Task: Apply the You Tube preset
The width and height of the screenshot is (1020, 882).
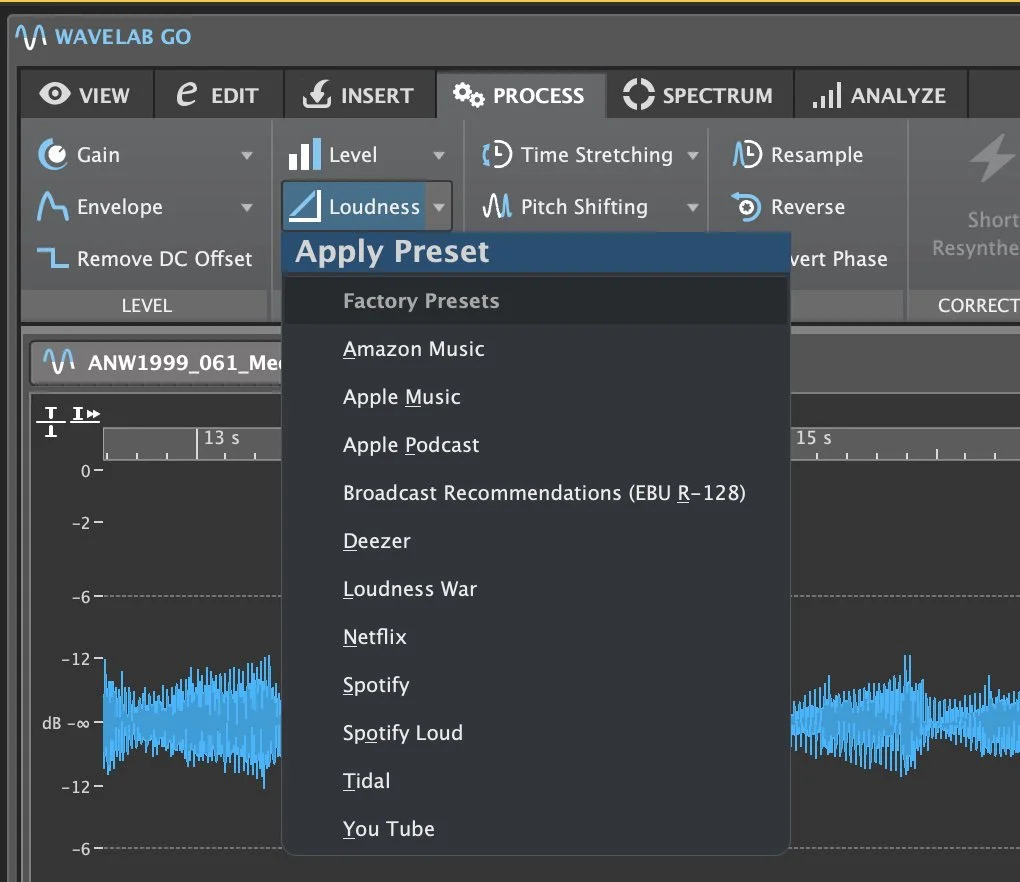Action: [537, 829]
